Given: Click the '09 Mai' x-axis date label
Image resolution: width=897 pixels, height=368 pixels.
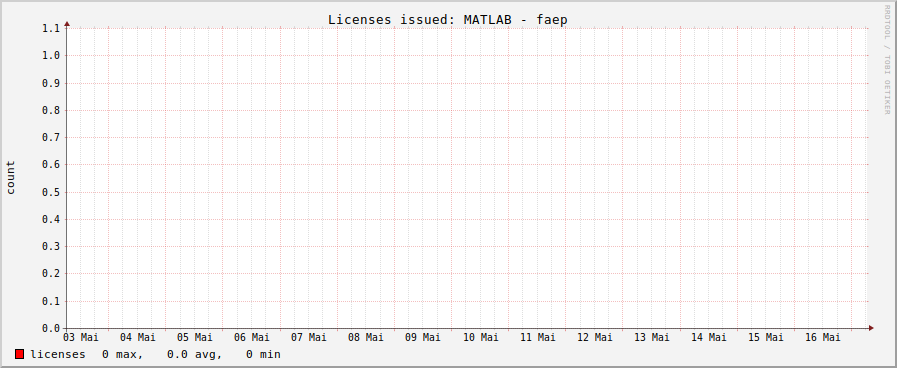Looking at the screenshot, I should 423,337.
